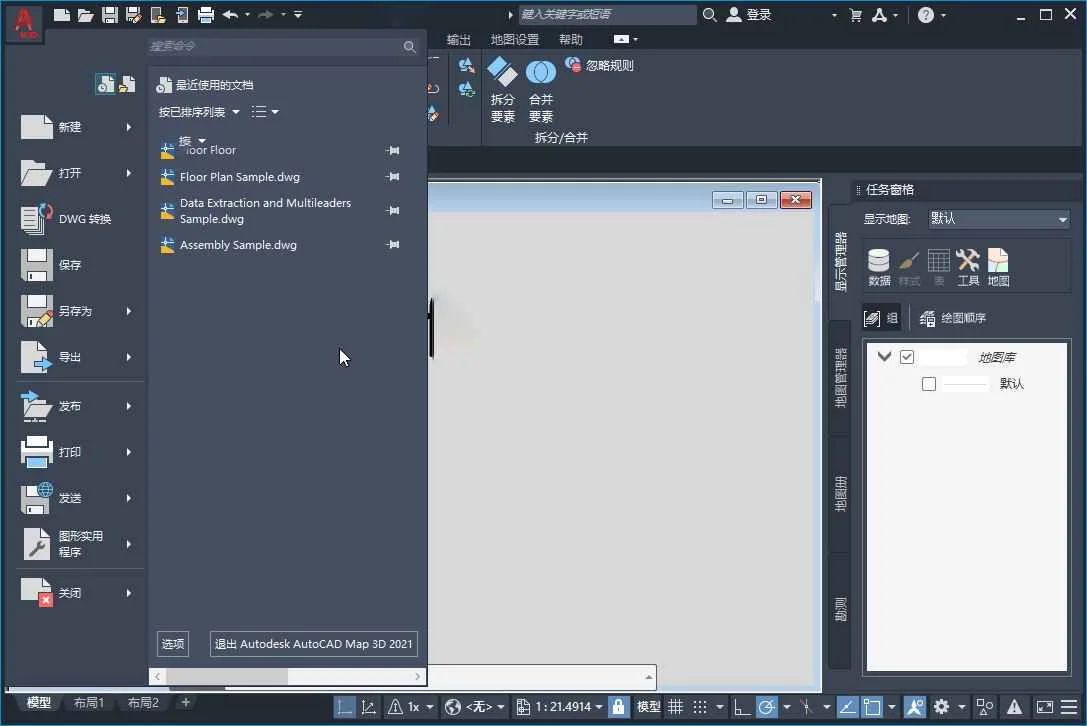Image resolution: width=1087 pixels, height=726 pixels.
Task: Select the 组 group view button
Action: tap(881, 318)
